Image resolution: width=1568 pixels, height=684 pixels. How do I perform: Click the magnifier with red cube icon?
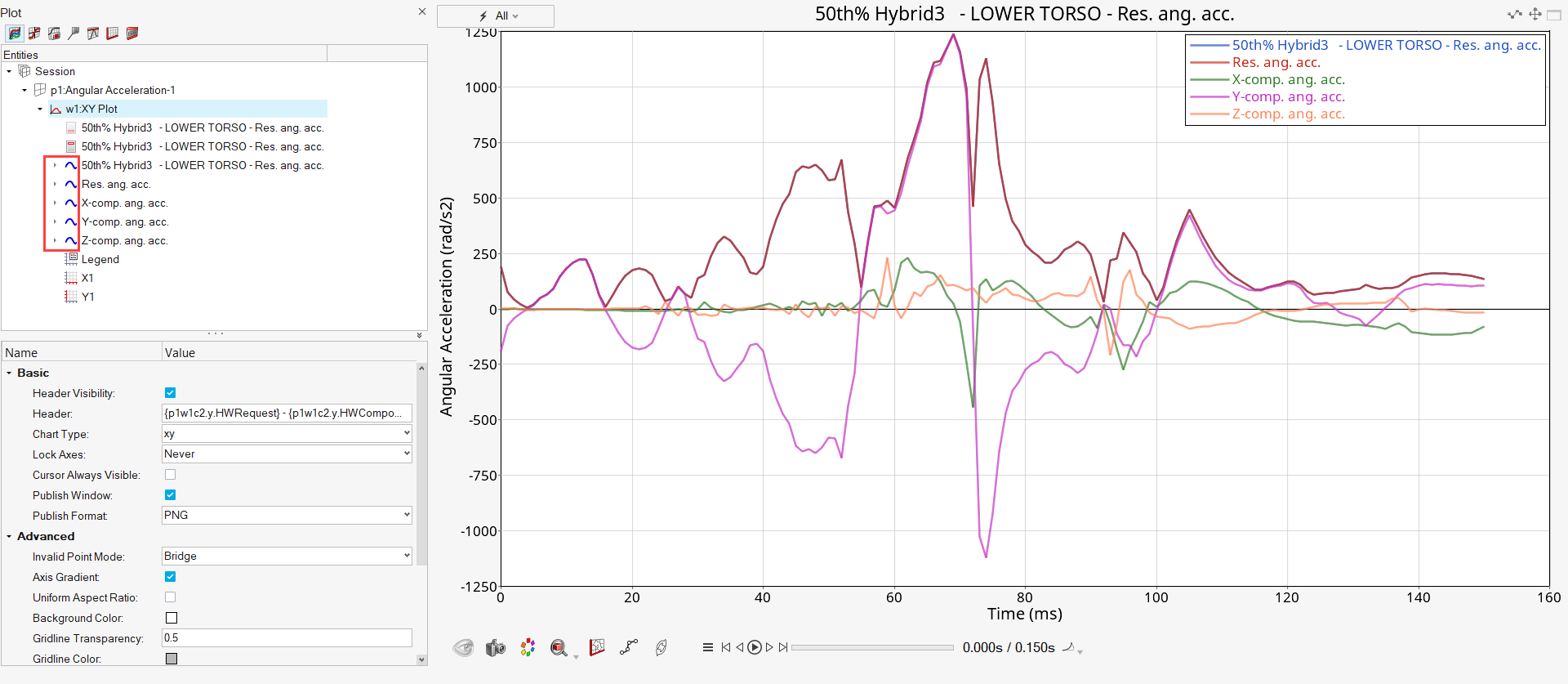pos(559,648)
